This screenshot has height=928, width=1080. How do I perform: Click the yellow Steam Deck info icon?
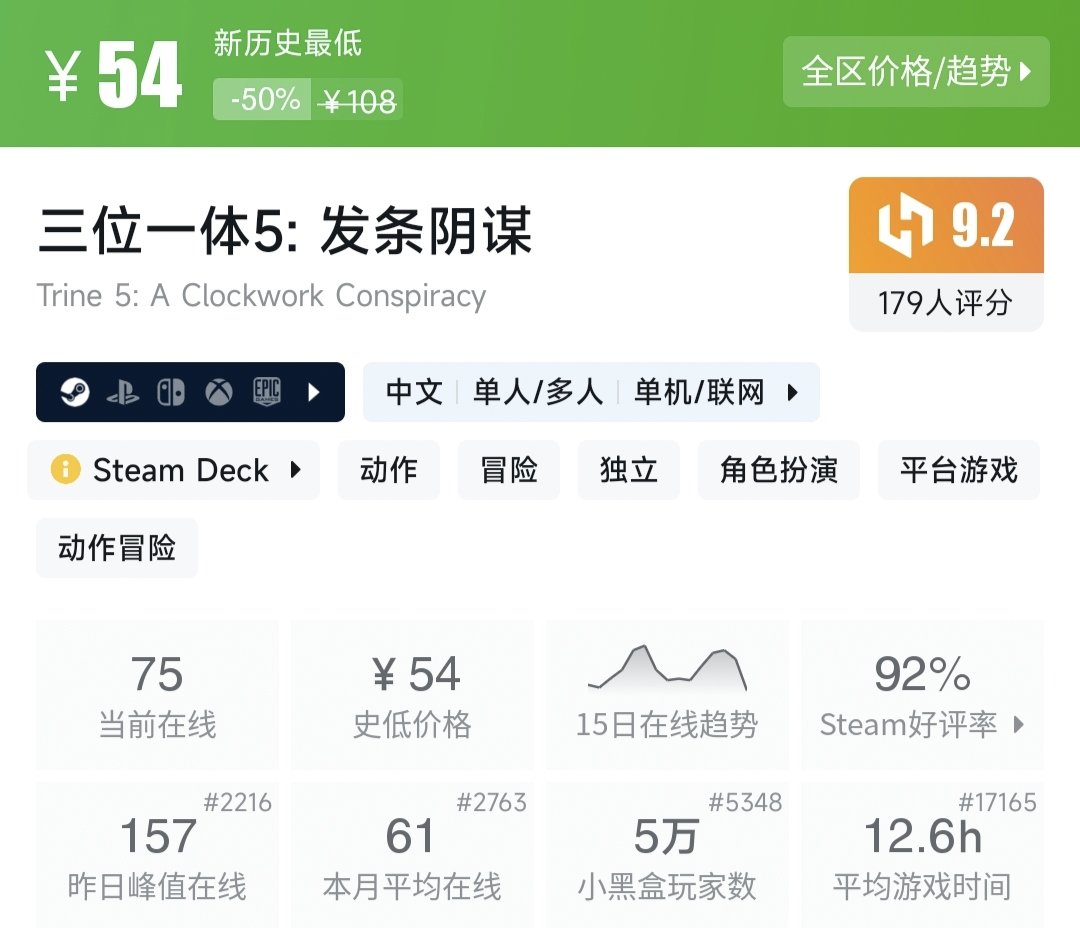pyautogui.click(x=65, y=470)
